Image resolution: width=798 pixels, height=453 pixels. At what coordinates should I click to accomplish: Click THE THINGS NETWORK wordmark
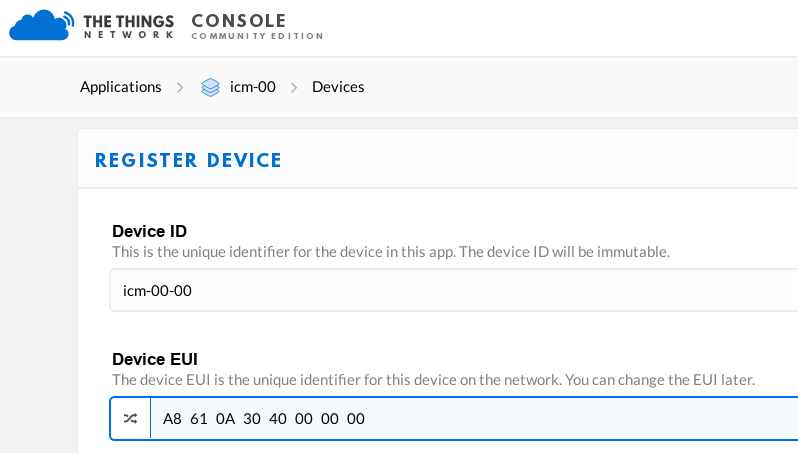[x=129, y=26]
